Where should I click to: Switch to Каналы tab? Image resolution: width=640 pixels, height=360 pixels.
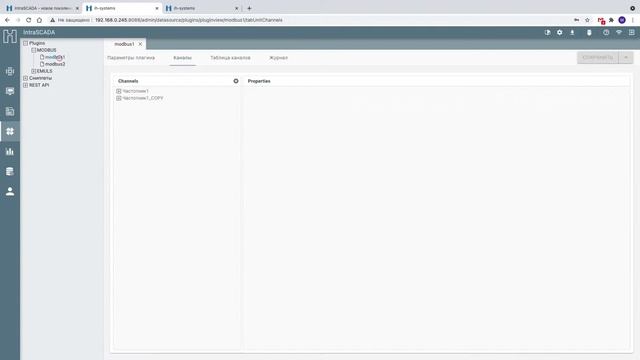click(x=182, y=58)
